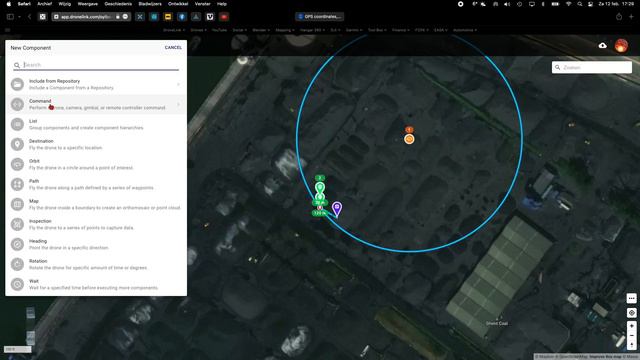Go back with Safari back arrow
640x360 pixels.
[x=29, y=17]
